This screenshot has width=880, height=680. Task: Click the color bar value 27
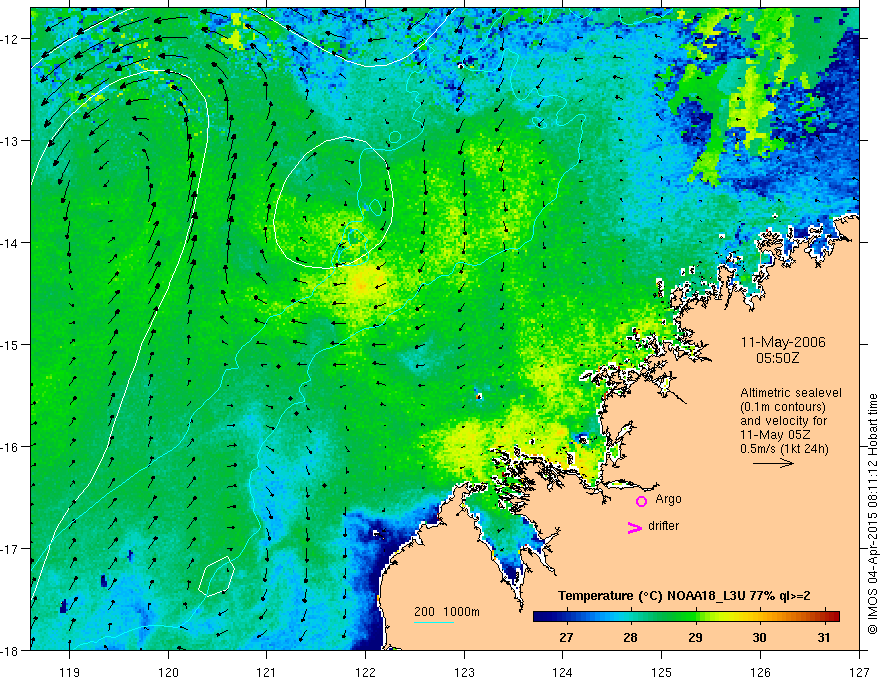pyautogui.click(x=566, y=637)
